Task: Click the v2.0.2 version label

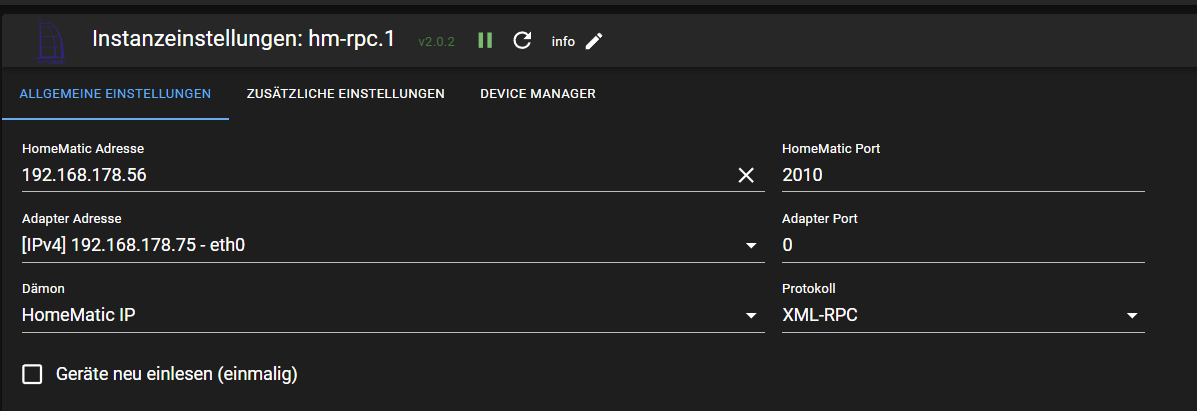Action: pos(437,42)
